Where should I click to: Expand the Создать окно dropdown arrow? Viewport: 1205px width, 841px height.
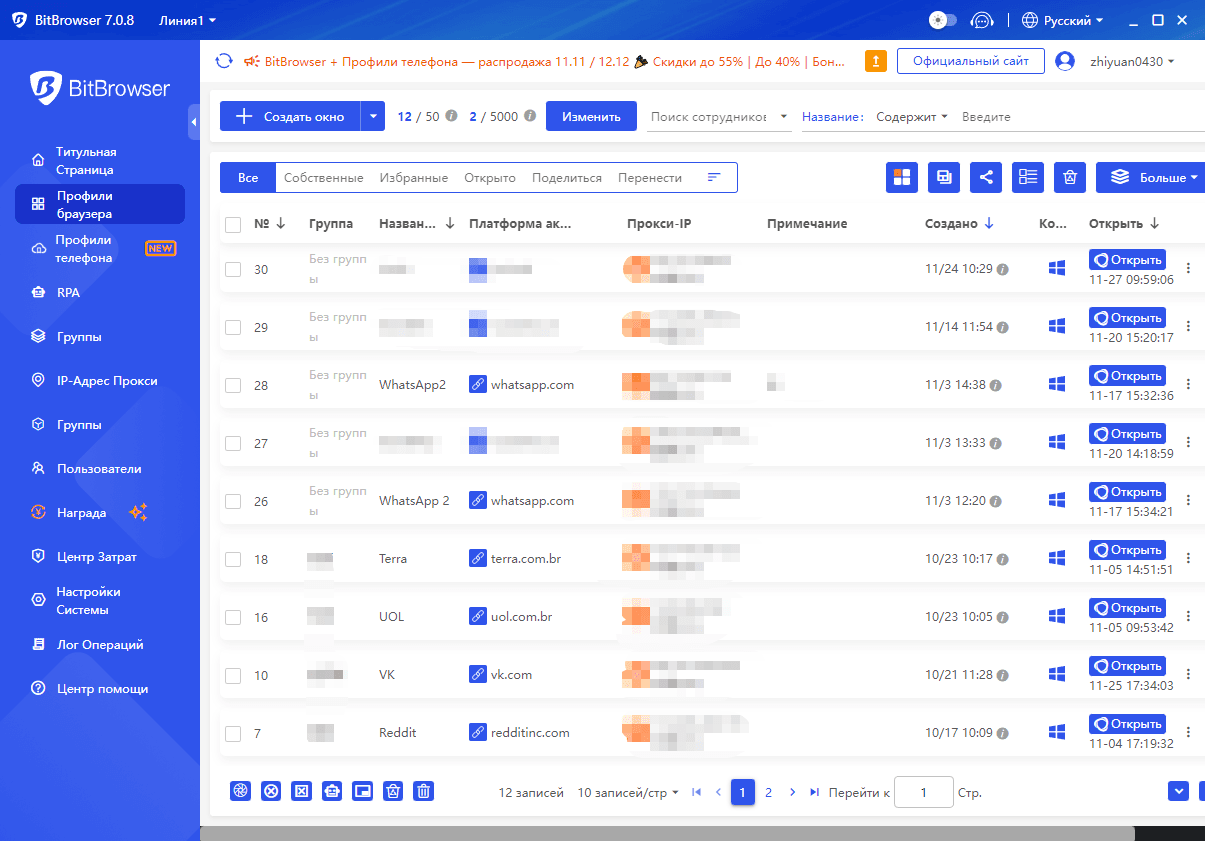(372, 115)
